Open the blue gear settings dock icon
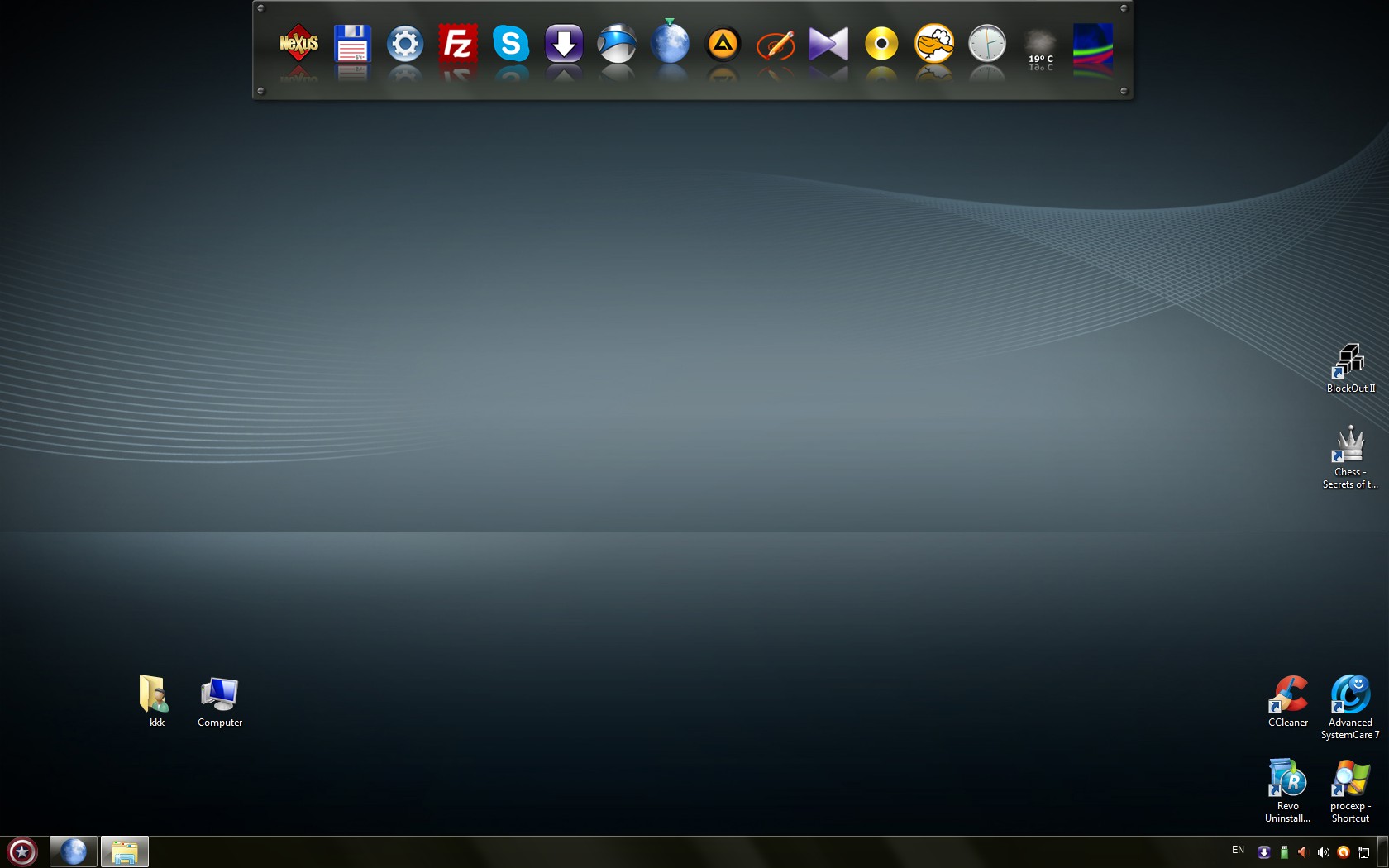 point(405,44)
